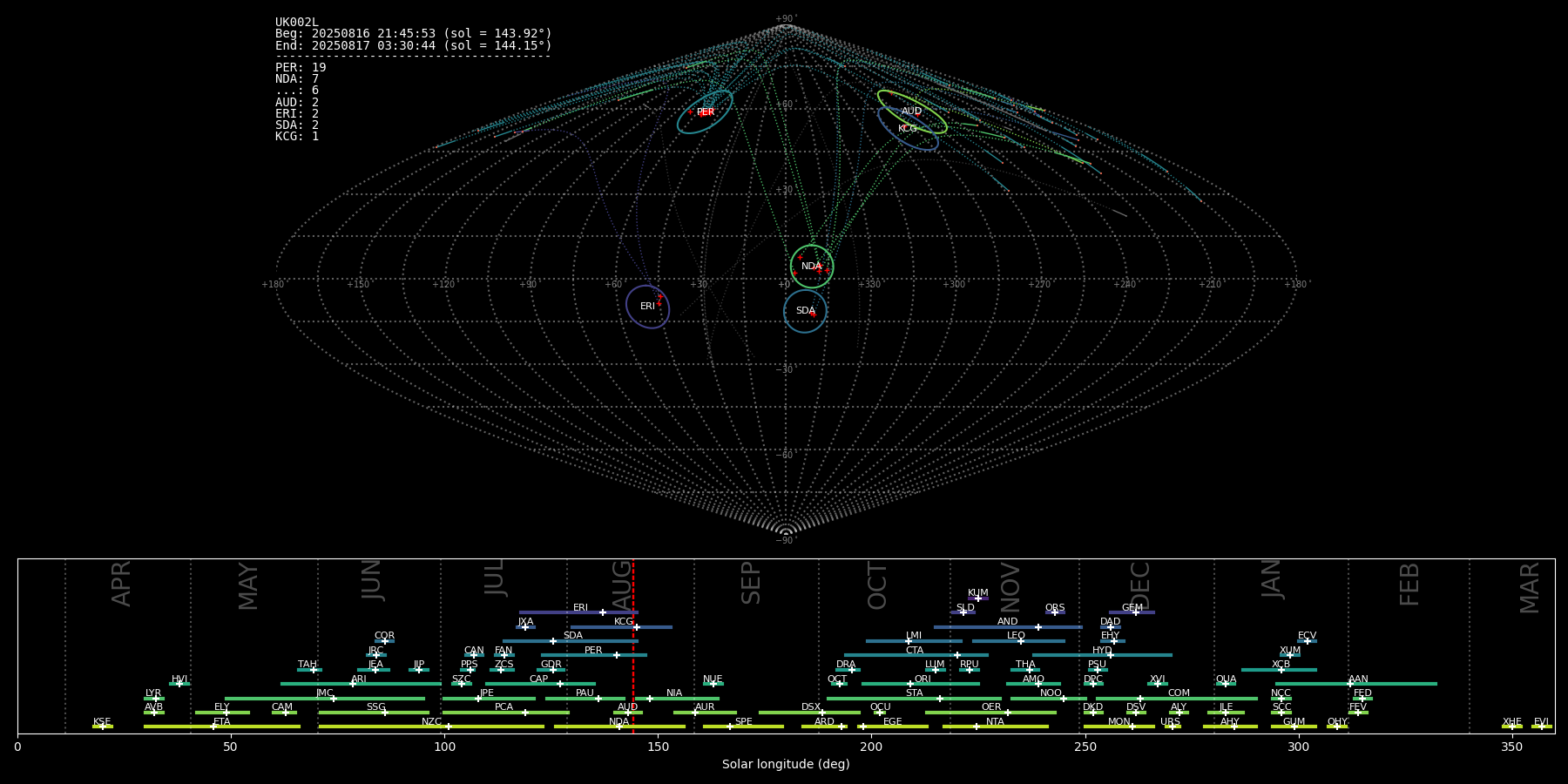Click the QUA shower bar in timeline
1568x784 pixels.
[x=1226, y=684]
